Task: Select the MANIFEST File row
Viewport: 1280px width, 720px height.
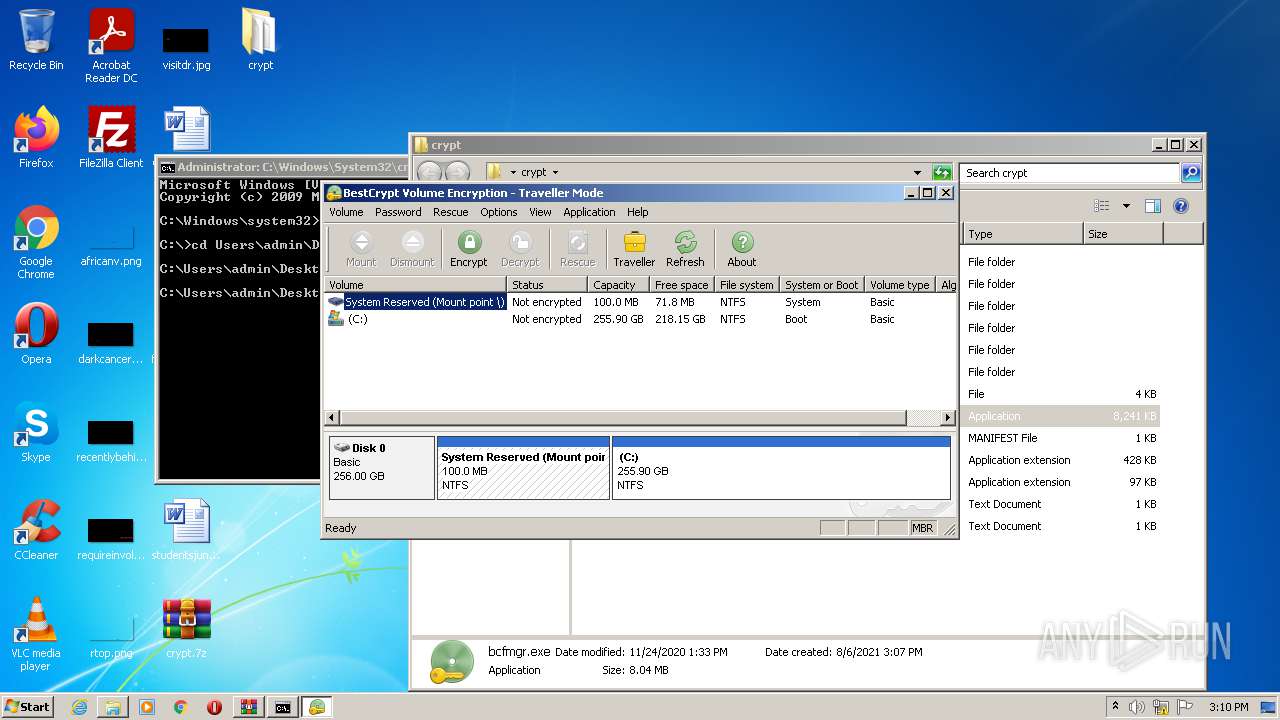Action: click(x=1062, y=438)
